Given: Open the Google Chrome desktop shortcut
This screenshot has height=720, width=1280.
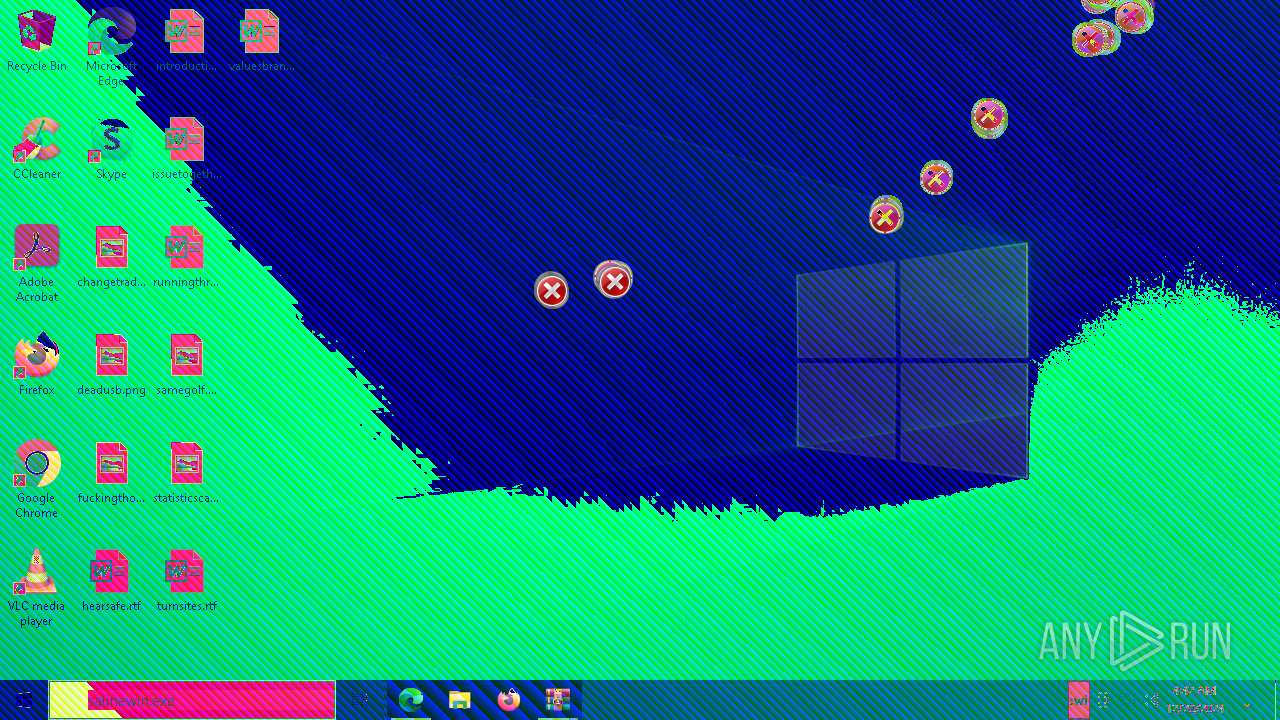Looking at the screenshot, I should click(37, 480).
